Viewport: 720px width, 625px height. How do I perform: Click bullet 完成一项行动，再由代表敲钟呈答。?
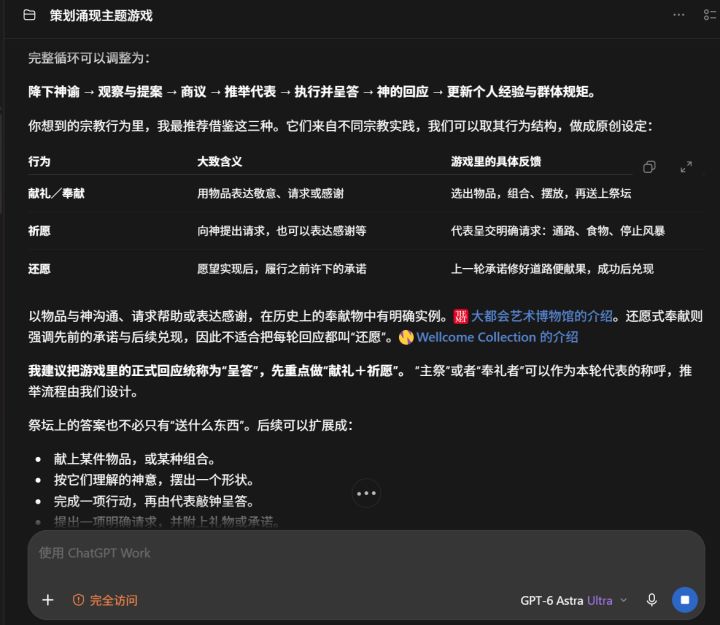[x=153, y=501]
